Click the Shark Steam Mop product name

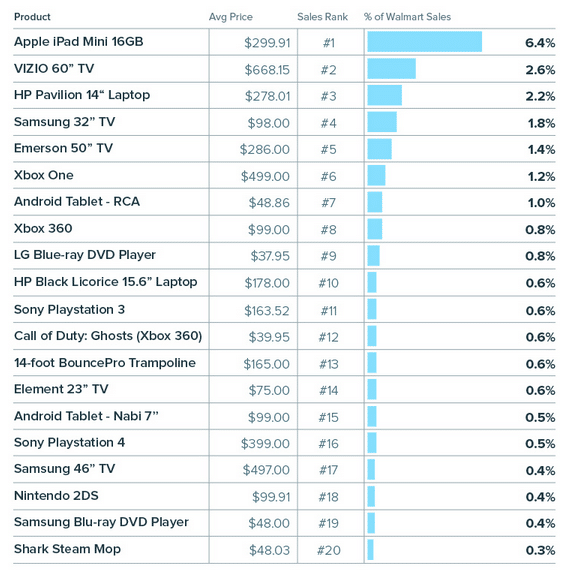click(x=67, y=549)
